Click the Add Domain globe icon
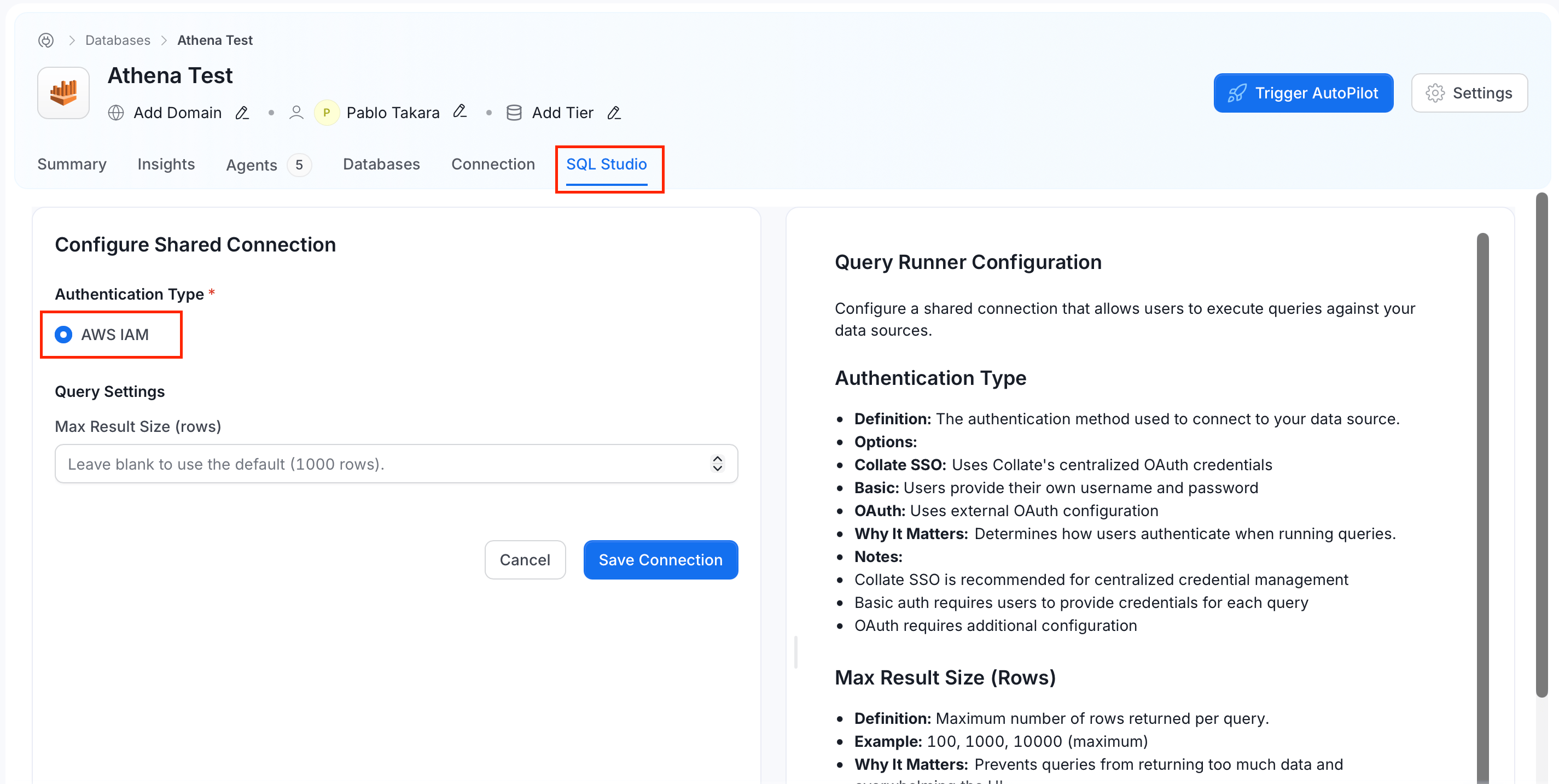Image resolution: width=1559 pixels, height=784 pixels. [x=115, y=113]
